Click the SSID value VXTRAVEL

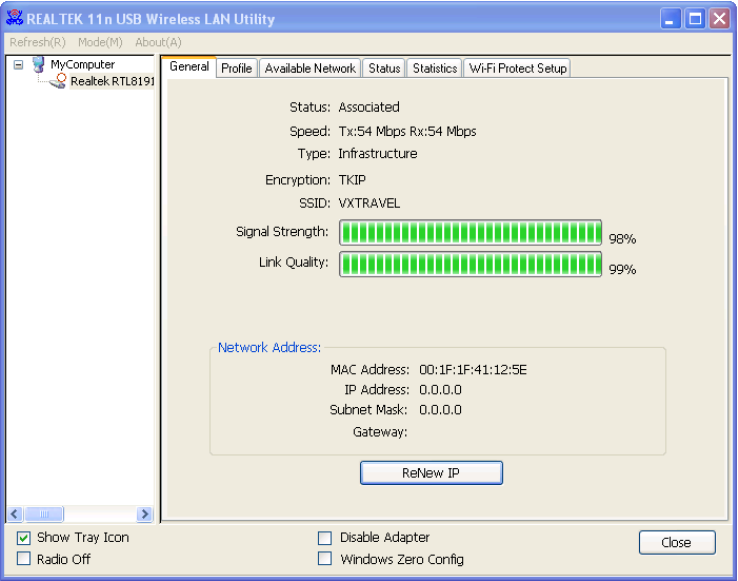[x=369, y=203]
